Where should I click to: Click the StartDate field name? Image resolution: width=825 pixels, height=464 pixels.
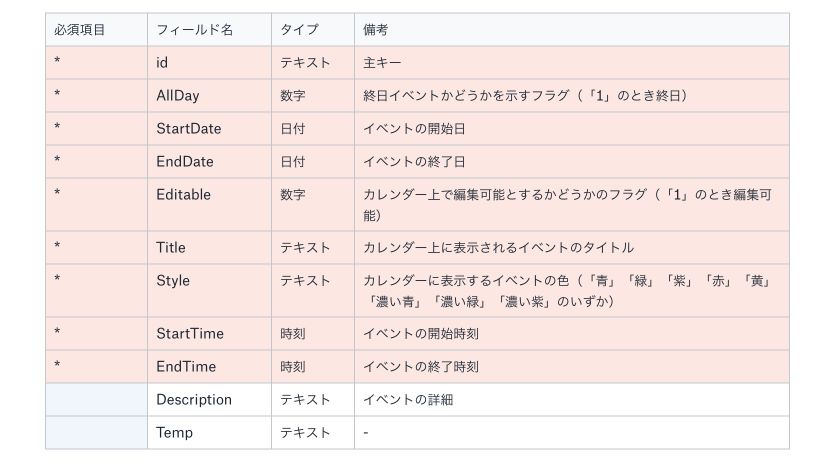coord(188,129)
